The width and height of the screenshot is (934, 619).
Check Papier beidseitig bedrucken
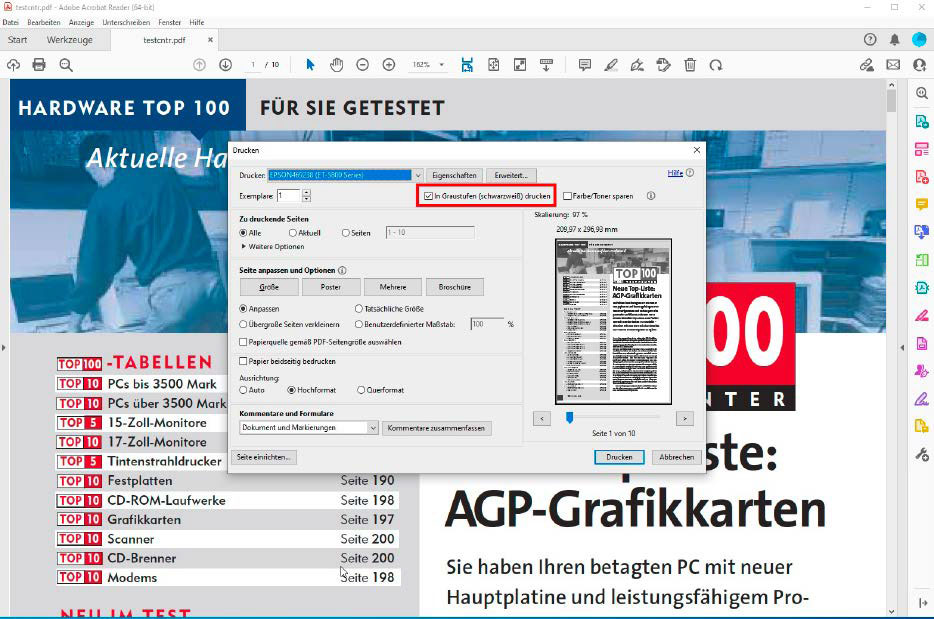tap(243, 361)
